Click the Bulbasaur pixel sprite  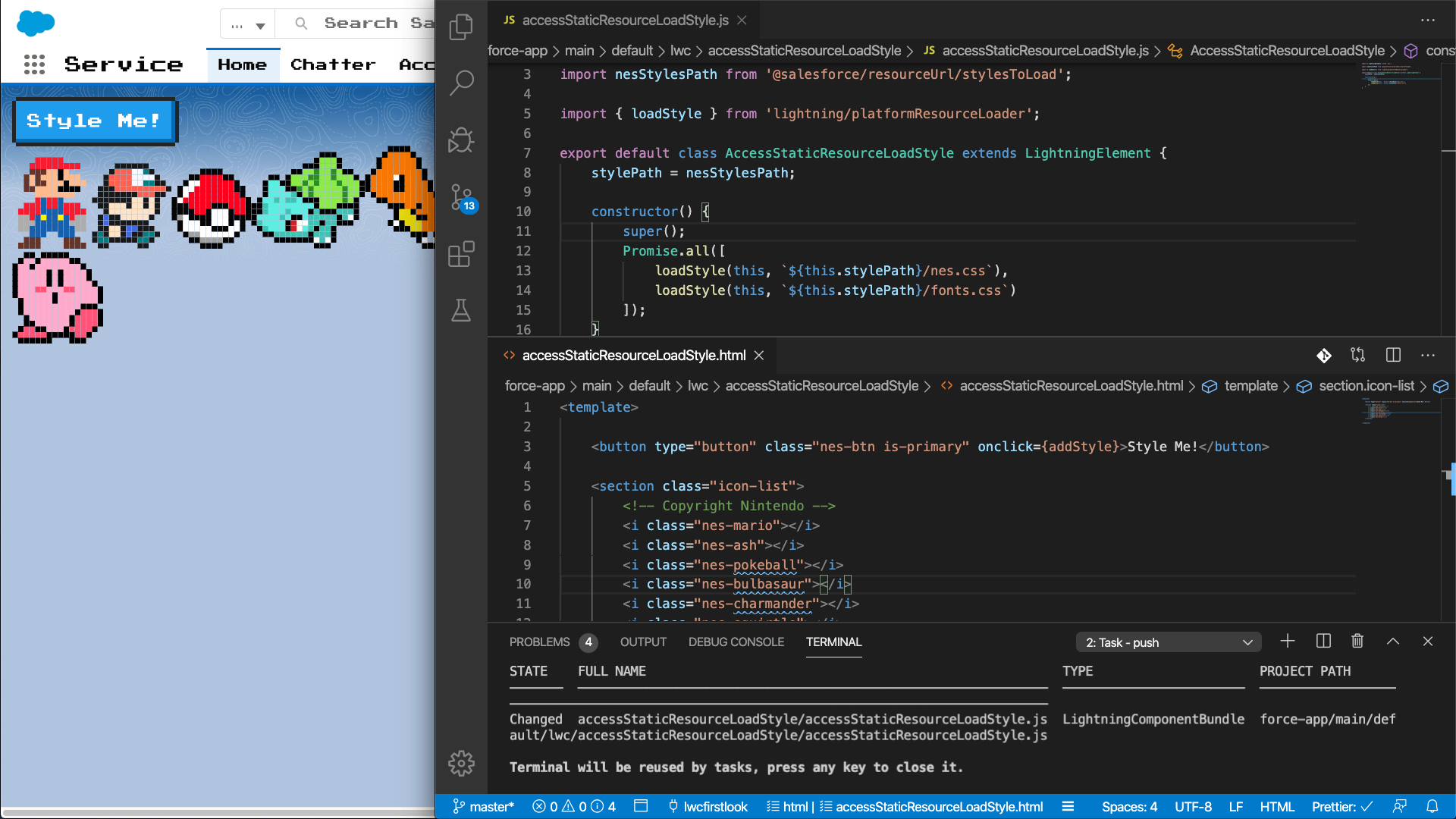pos(308,200)
